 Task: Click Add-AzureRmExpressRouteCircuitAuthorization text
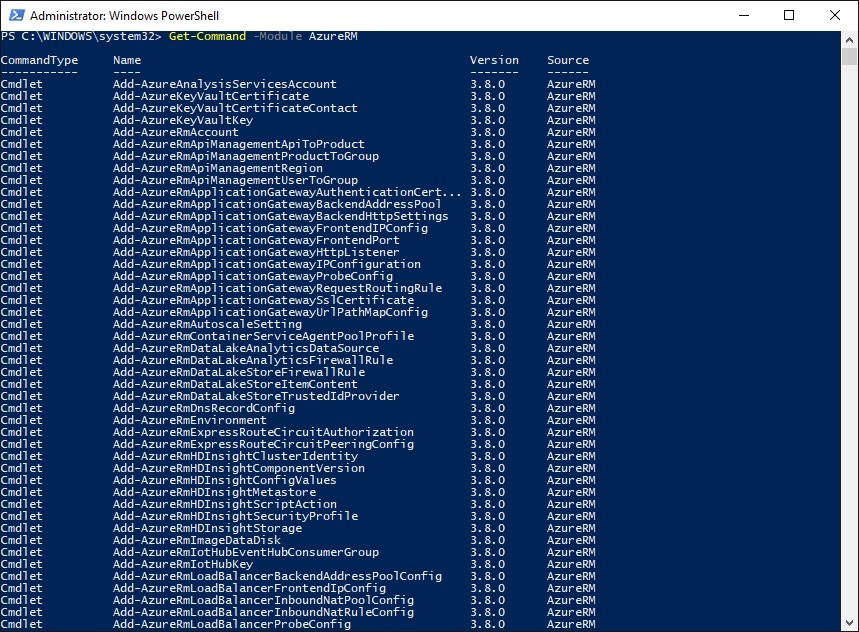pos(264,434)
